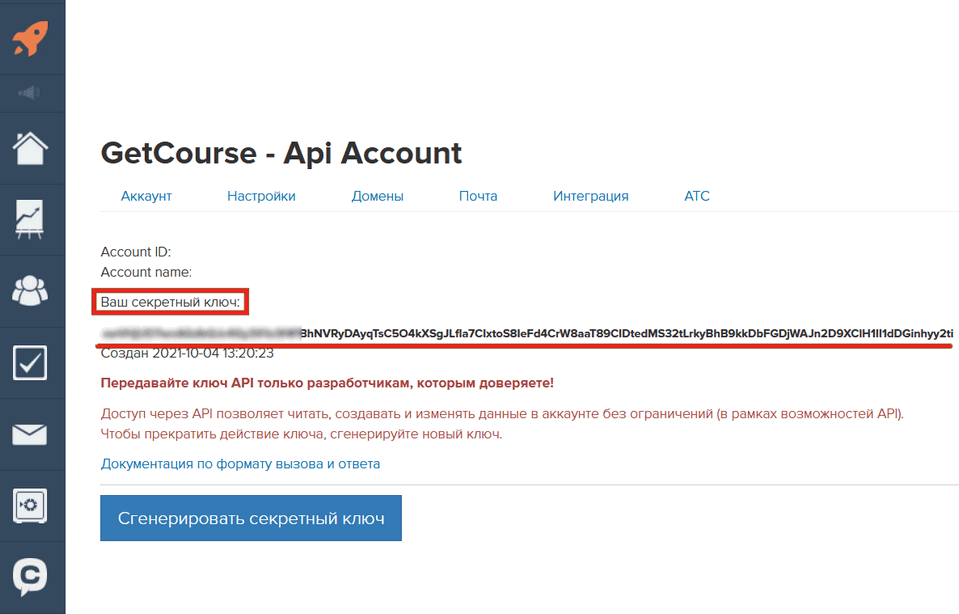Open the mail envelope icon

(32, 434)
